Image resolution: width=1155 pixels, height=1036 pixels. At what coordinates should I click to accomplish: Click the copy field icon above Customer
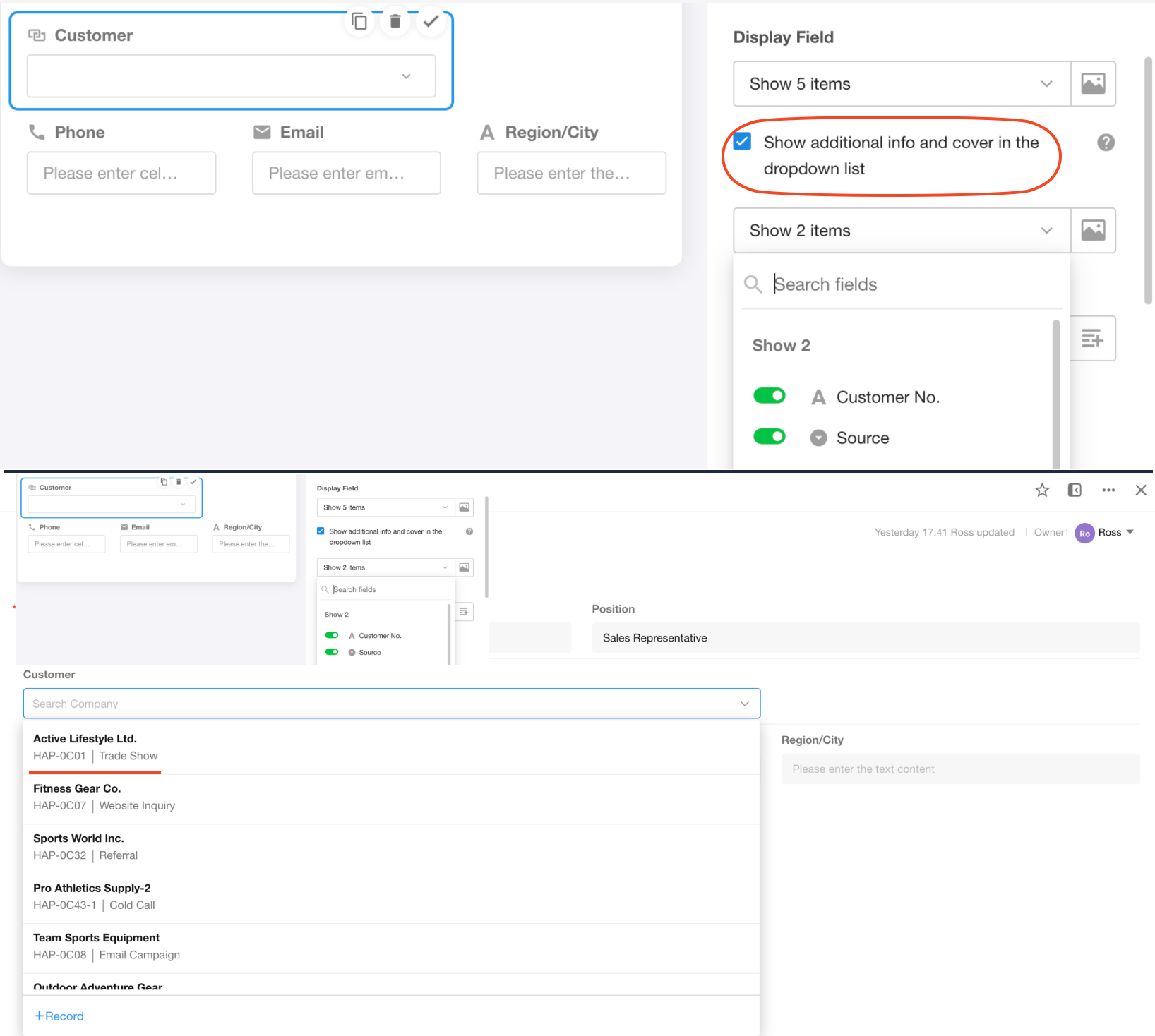pos(359,22)
